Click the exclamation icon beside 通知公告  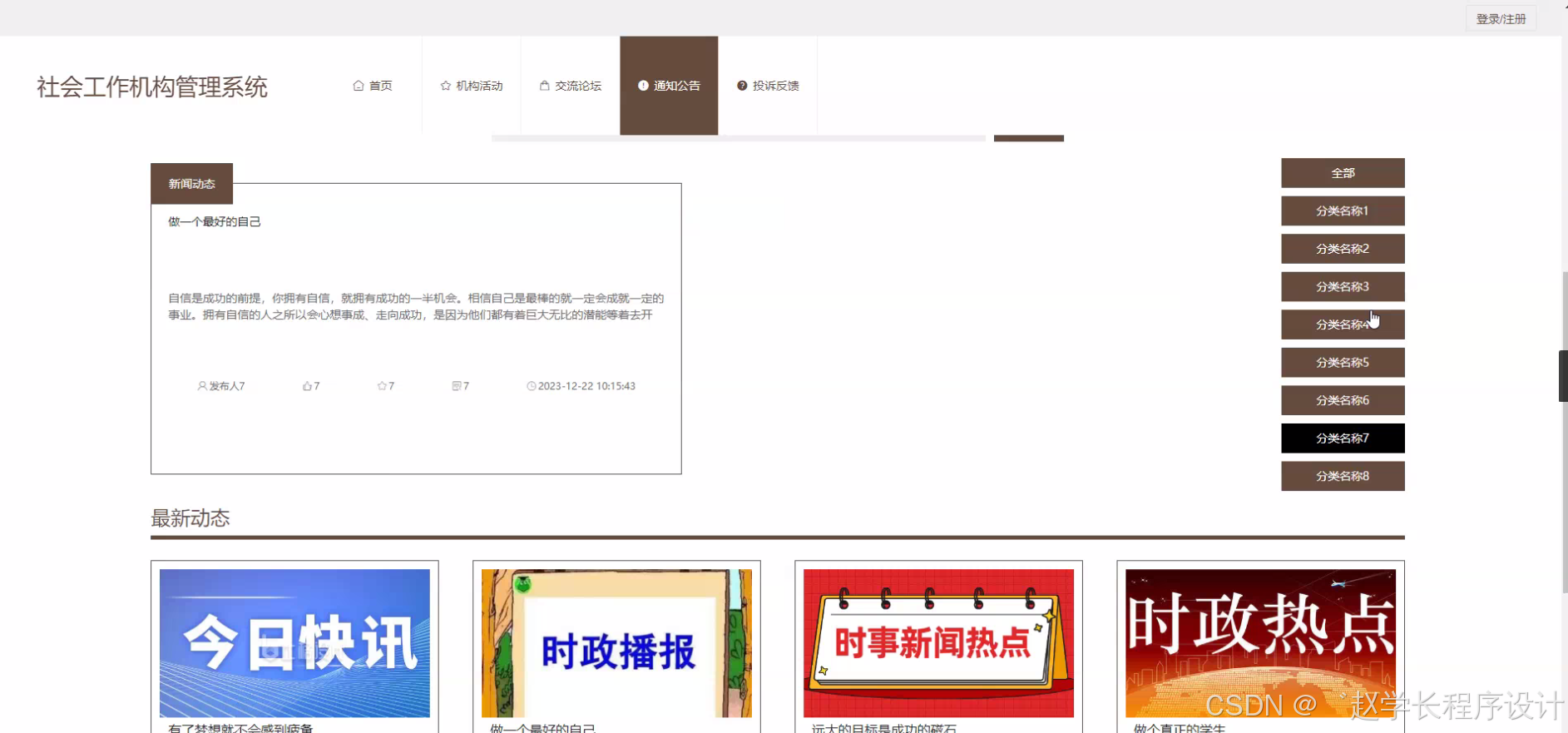[643, 86]
